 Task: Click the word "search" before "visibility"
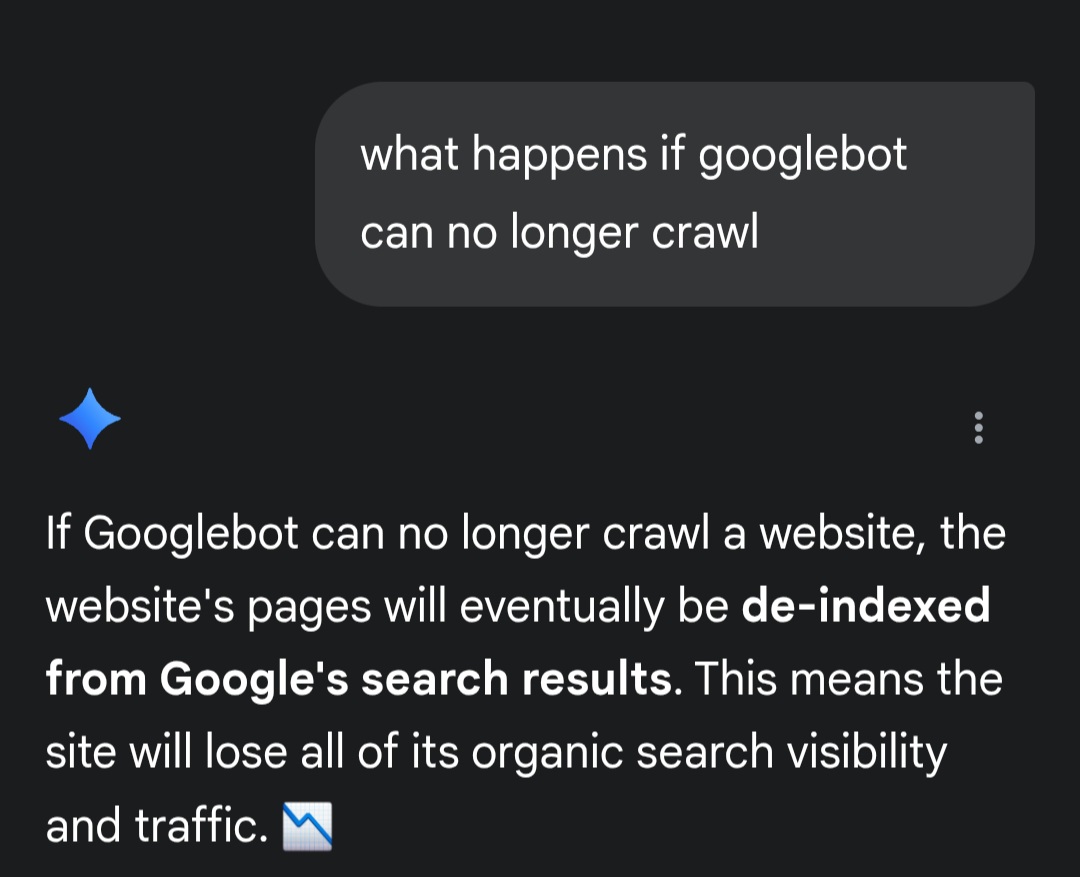tap(704, 752)
